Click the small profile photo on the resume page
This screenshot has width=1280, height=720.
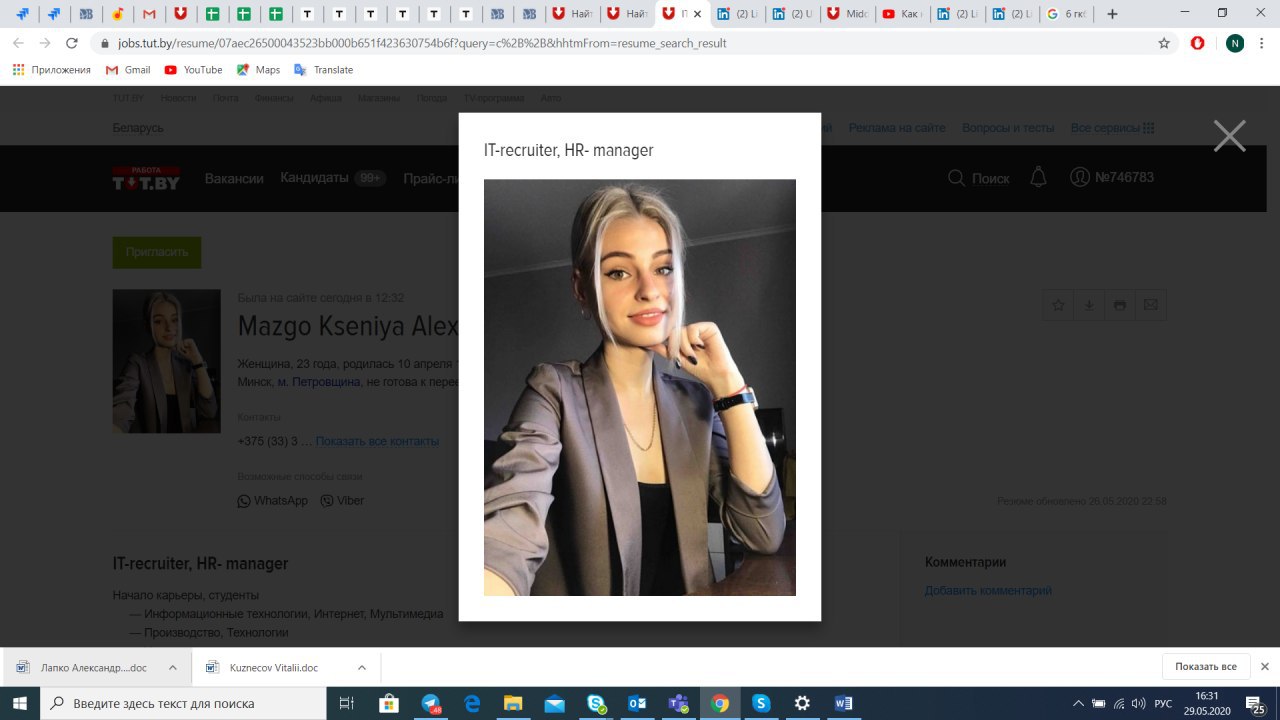(166, 361)
